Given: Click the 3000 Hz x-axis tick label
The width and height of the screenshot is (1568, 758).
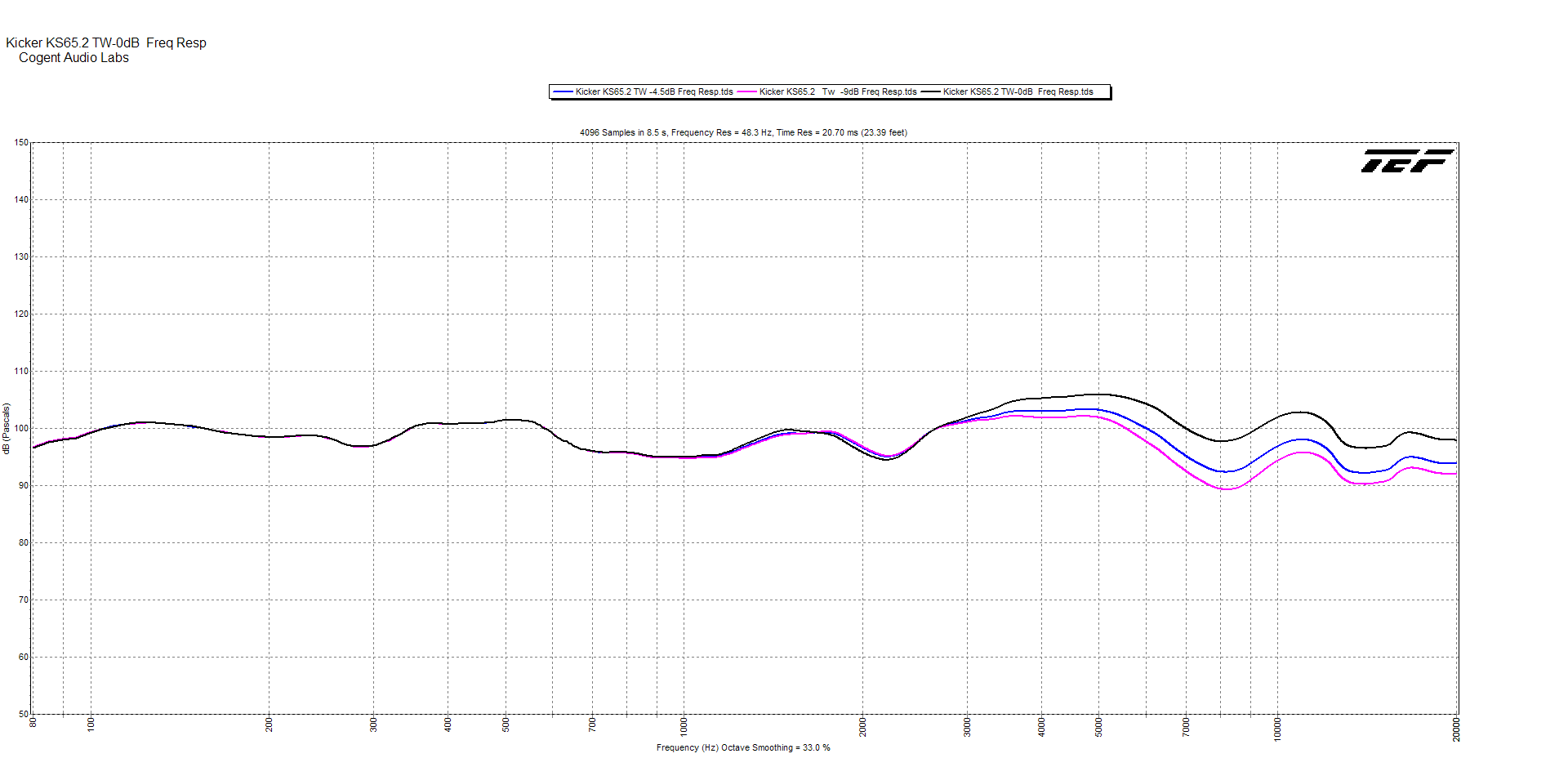Looking at the screenshot, I should click(968, 726).
